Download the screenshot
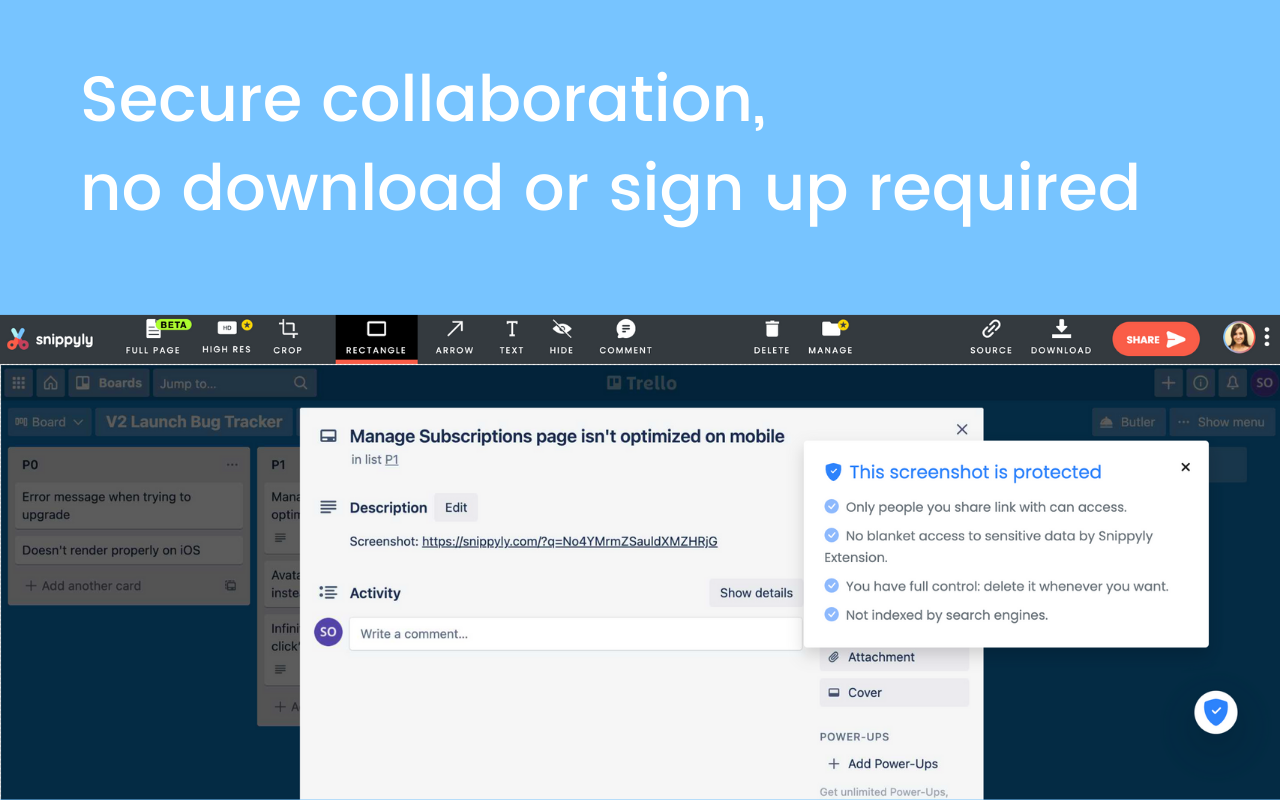This screenshot has width=1280, height=800. click(x=1061, y=338)
